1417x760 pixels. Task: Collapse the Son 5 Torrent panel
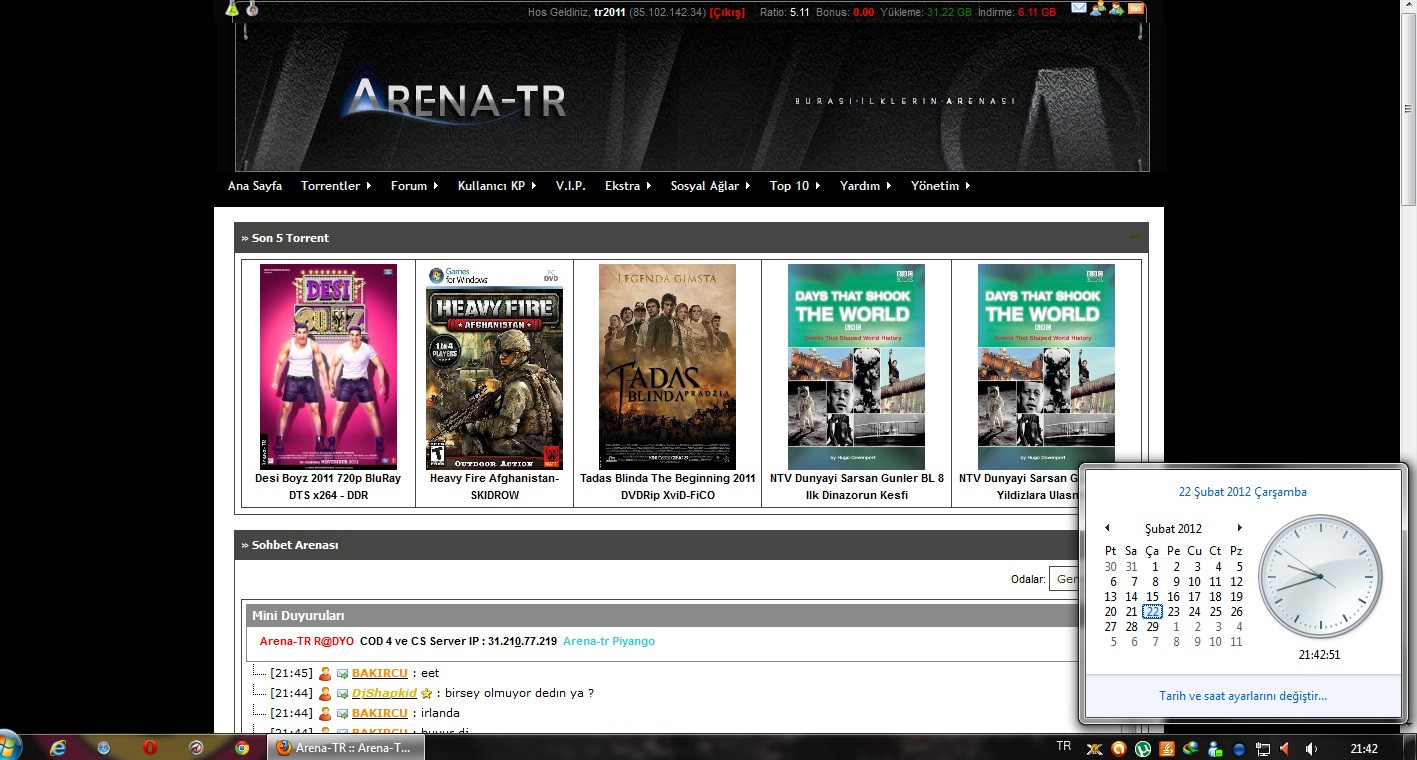[x=1135, y=237]
